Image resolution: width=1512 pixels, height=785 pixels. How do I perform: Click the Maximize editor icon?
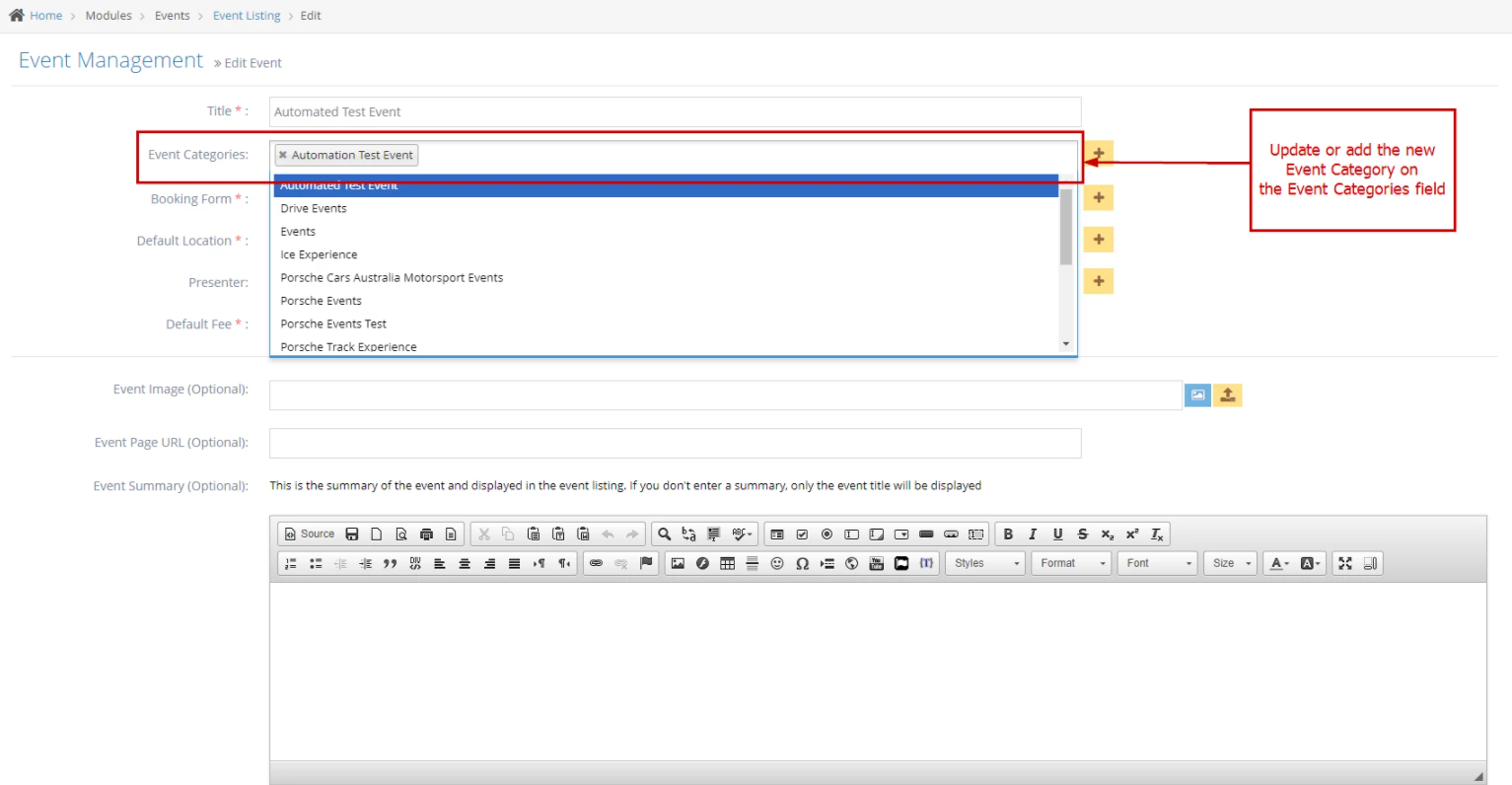1345,564
